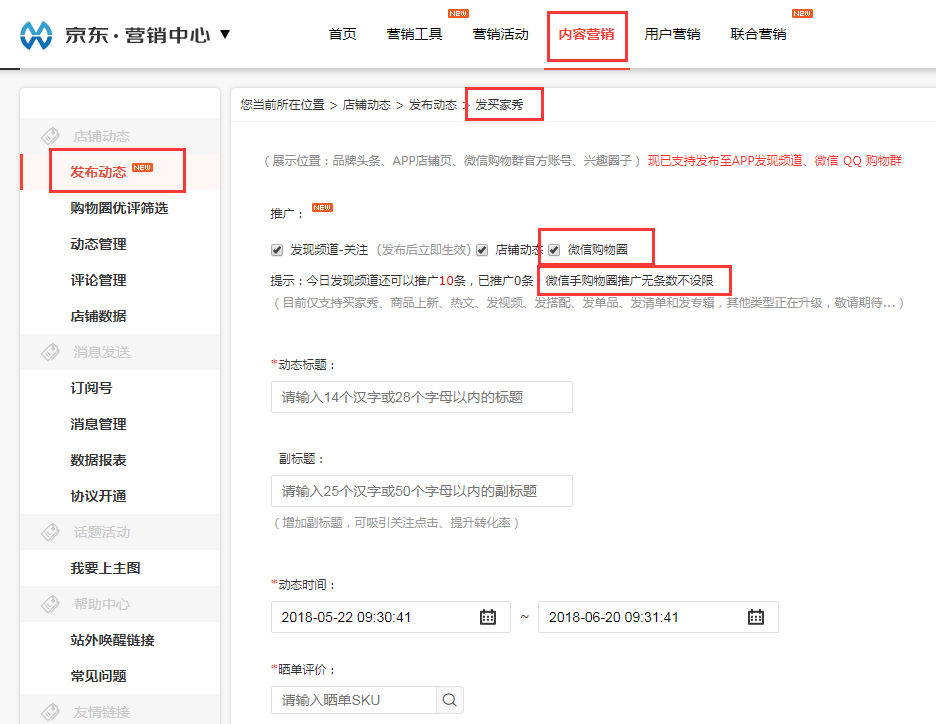Toggle the 发现频道-关注 checkbox
The height and width of the screenshot is (724, 936).
click(277, 250)
